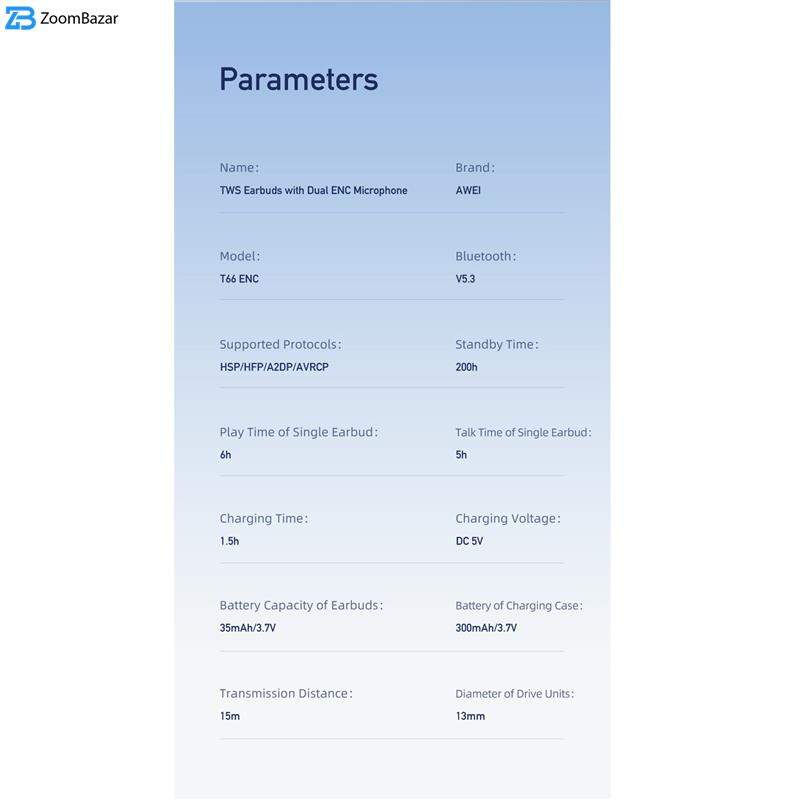The width and height of the screenshot is (800, 800).
Task: Click the Bluetooth label
Action: click(485, 256)
